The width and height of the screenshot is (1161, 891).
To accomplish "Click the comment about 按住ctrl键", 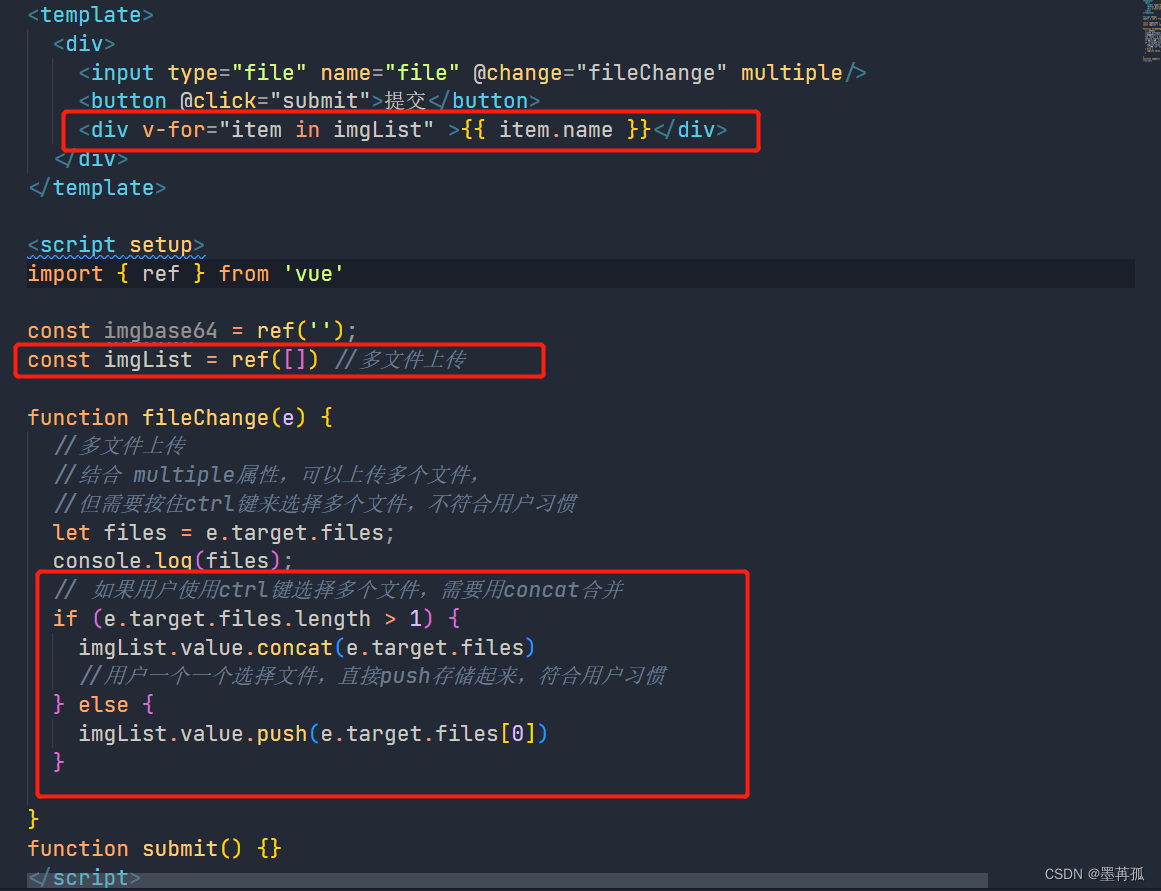I will tap(315, 504).
